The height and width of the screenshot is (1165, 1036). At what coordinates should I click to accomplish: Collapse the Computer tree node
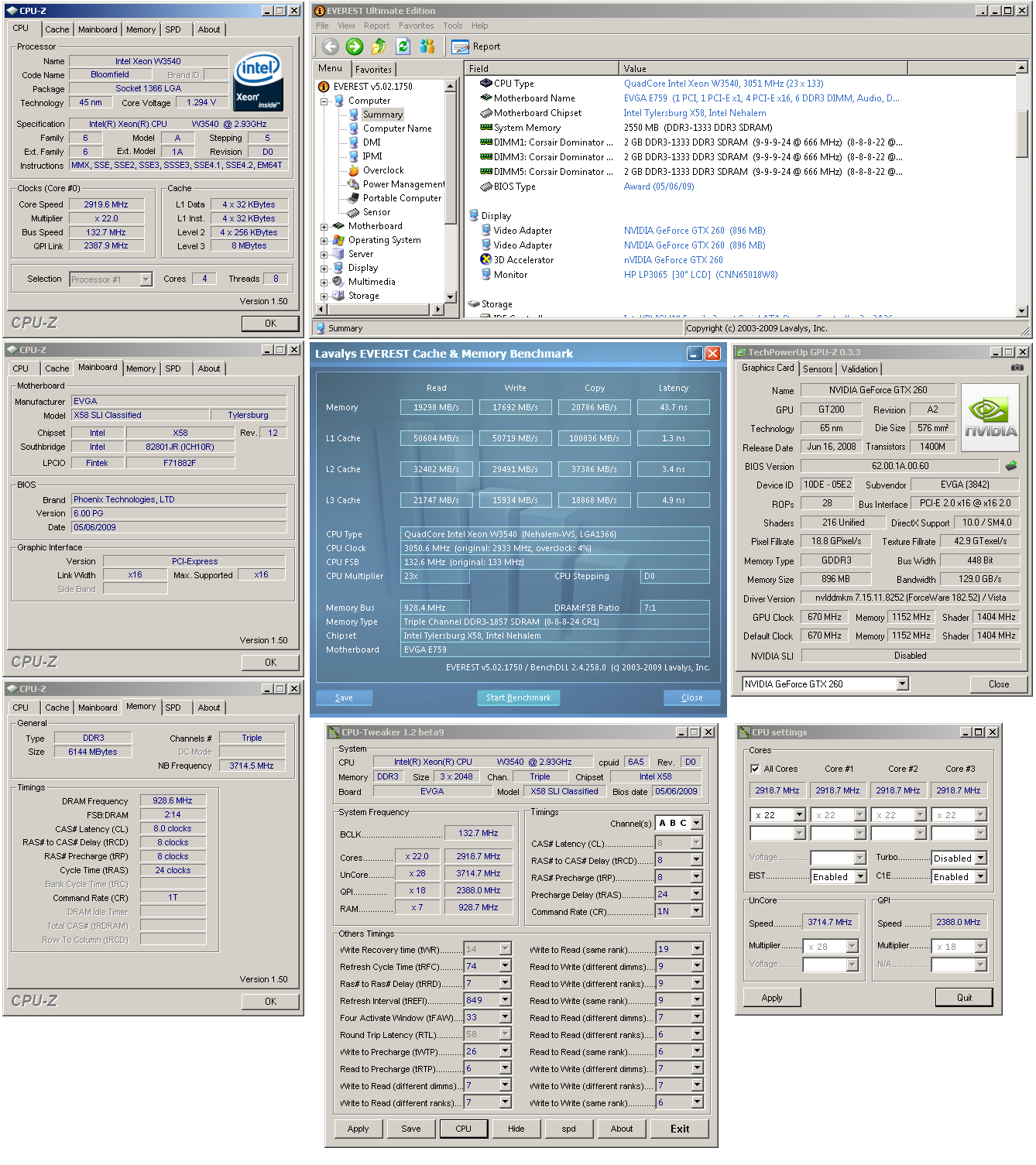point(324,101)
